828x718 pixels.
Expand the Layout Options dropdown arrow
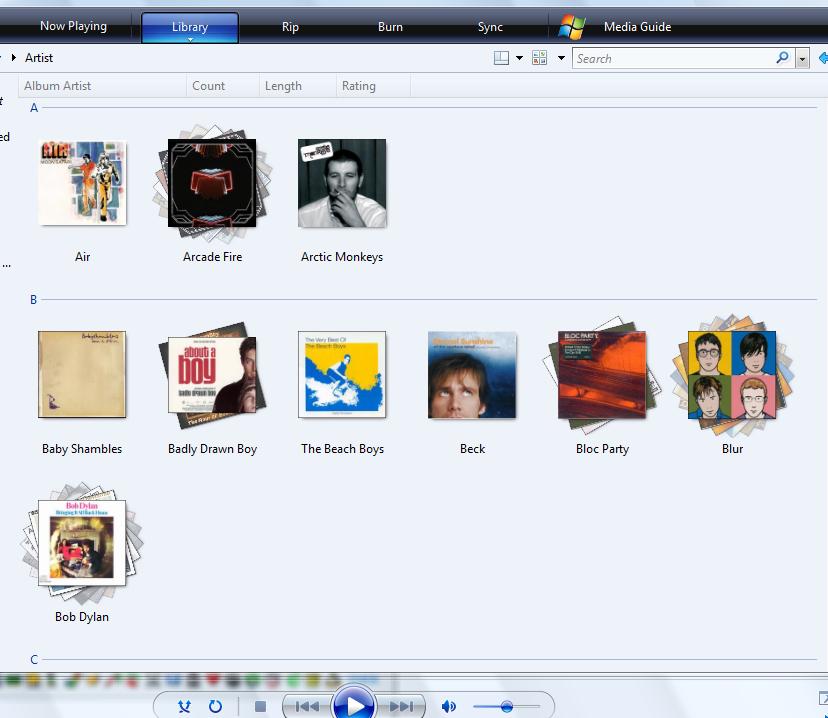click(x=520, y=58)
